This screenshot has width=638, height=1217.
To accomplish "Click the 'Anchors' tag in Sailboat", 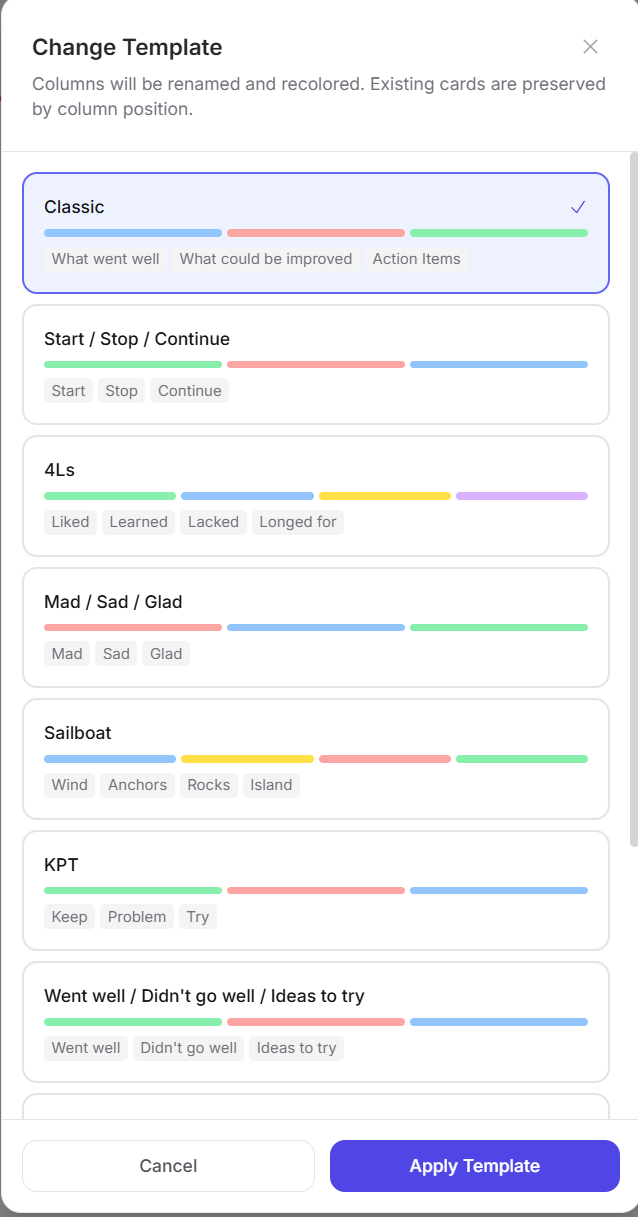I will (138, 785).
